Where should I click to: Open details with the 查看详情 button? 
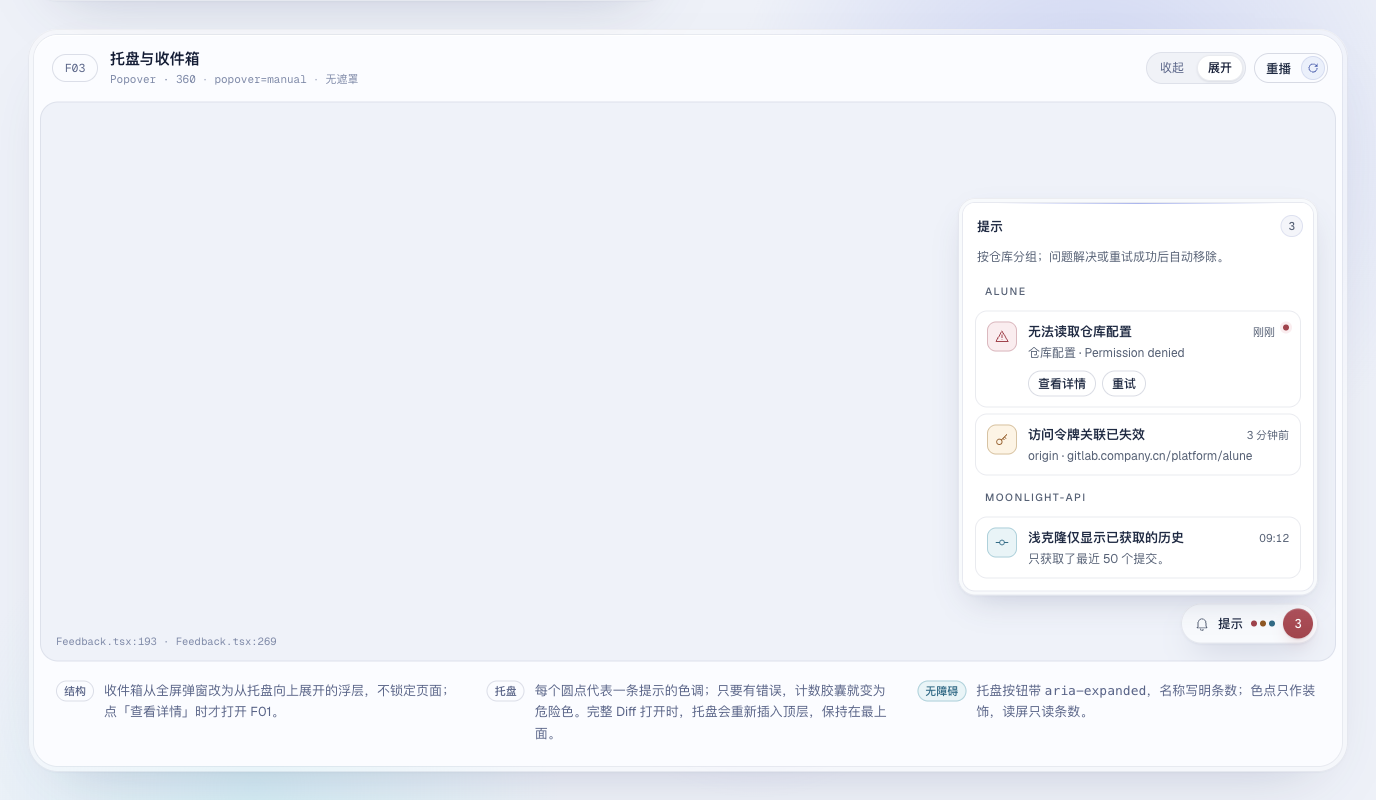pos(1062,384)
